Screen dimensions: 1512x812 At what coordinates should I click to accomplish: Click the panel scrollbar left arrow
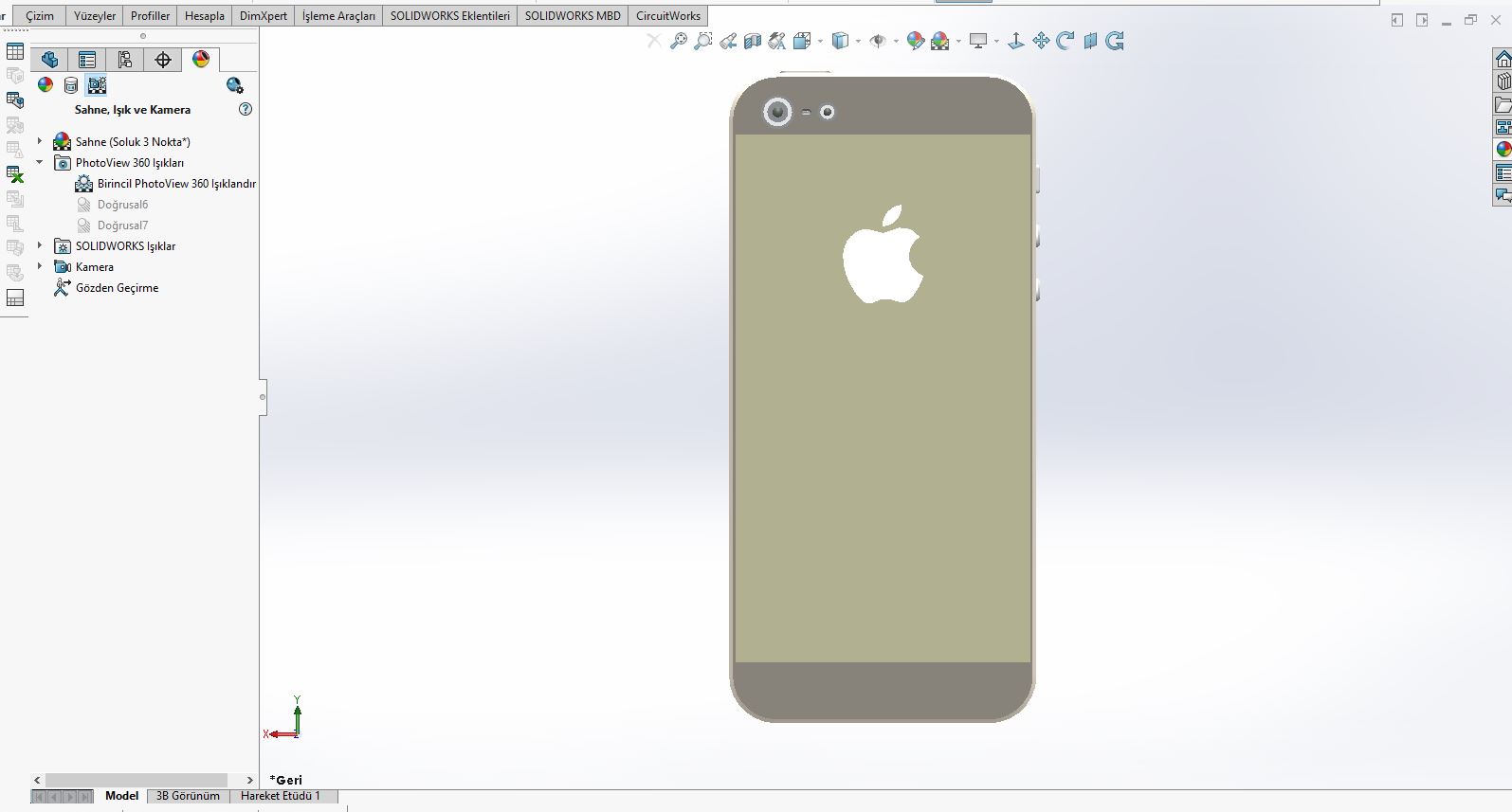pyautogui.click(x=37, y=780)
